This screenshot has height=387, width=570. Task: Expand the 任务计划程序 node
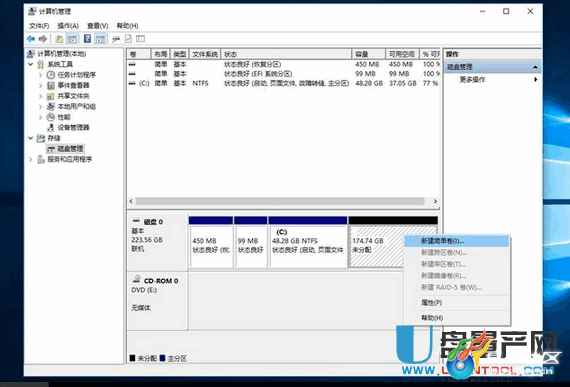pos(40,75)
